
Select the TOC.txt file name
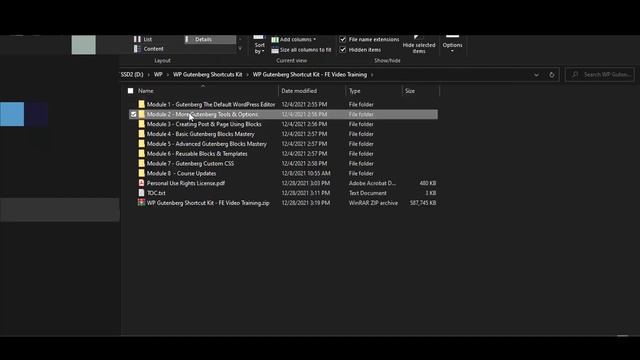coord(156,193)
